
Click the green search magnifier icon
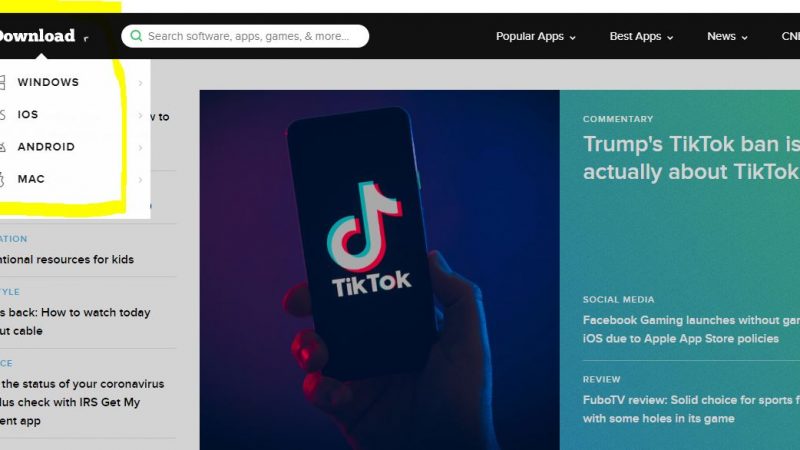point(136,36)
